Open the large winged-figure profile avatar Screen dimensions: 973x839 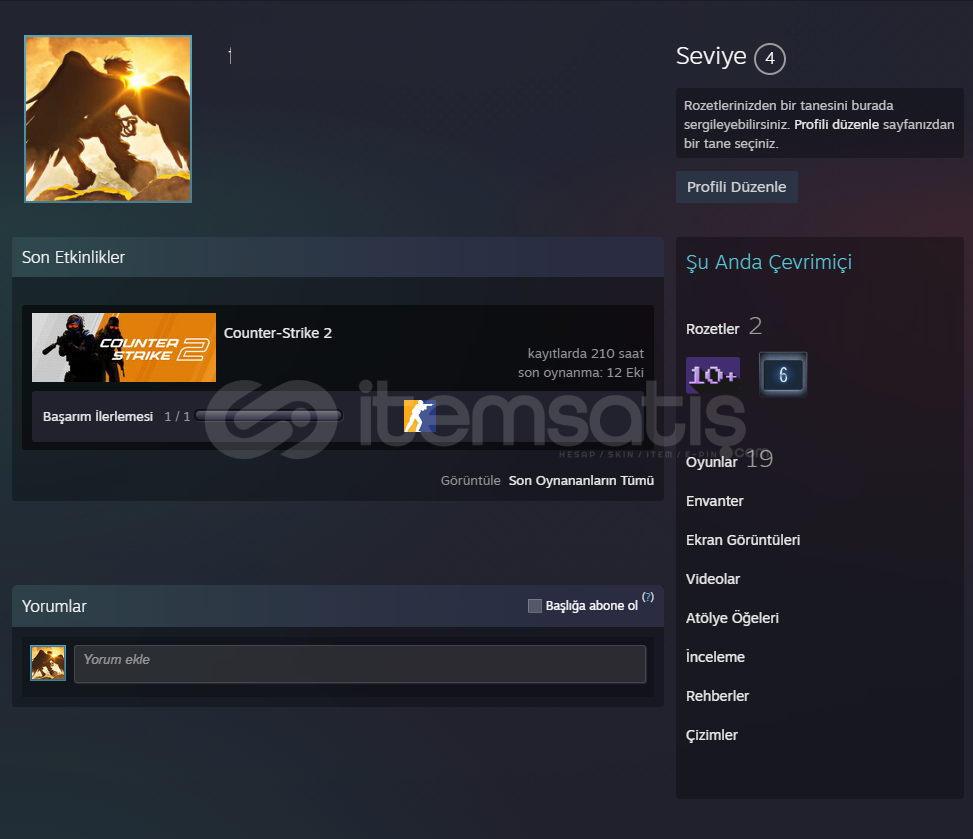point(108,119)
